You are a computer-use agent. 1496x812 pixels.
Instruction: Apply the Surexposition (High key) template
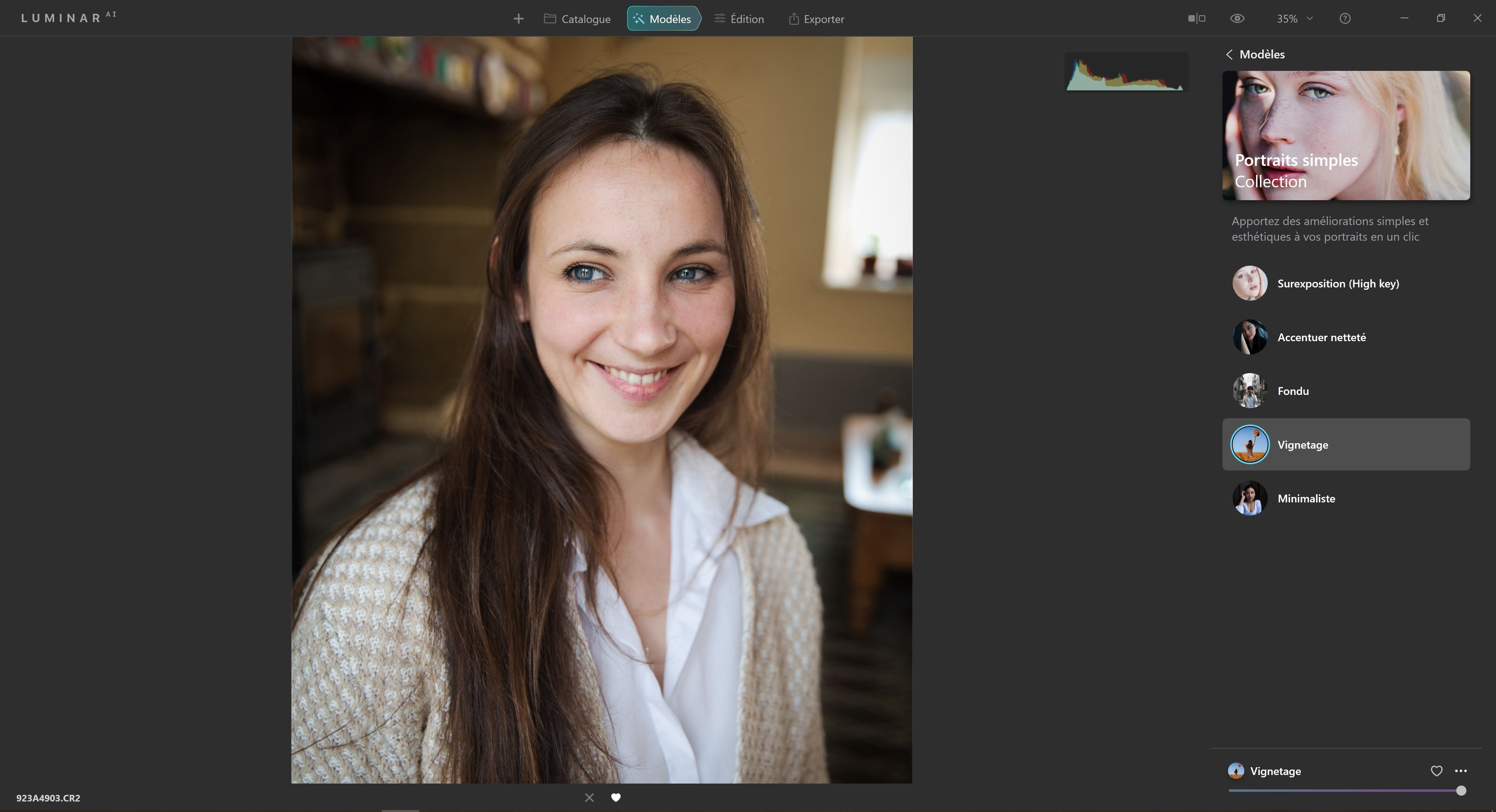coord(1337,284)
